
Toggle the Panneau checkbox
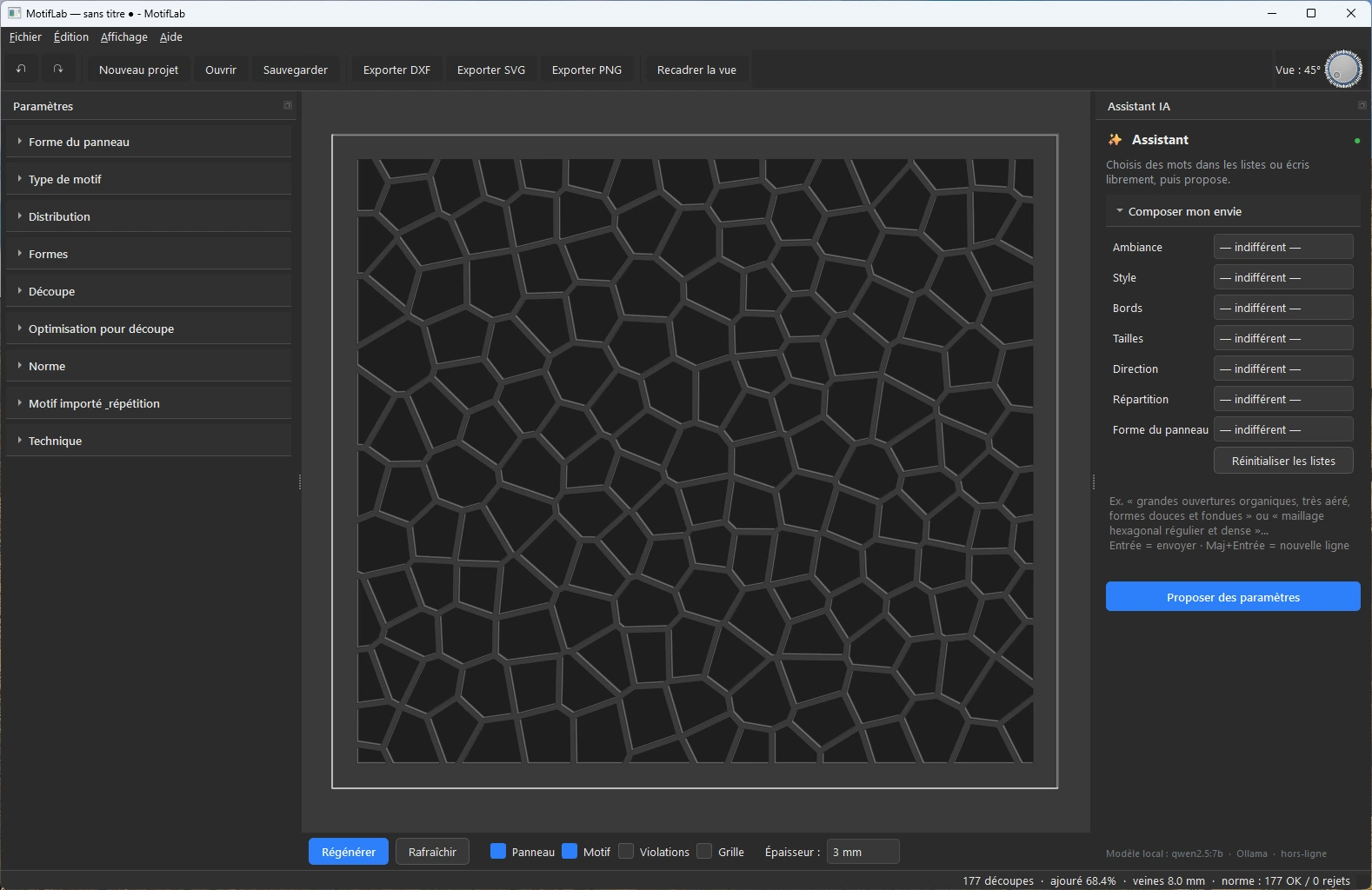[x=498, y=851]
